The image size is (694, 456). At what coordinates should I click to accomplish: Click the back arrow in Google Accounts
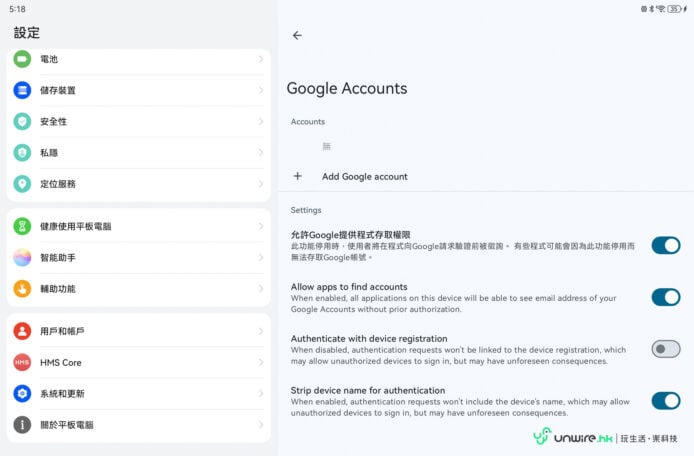point(297,35)
